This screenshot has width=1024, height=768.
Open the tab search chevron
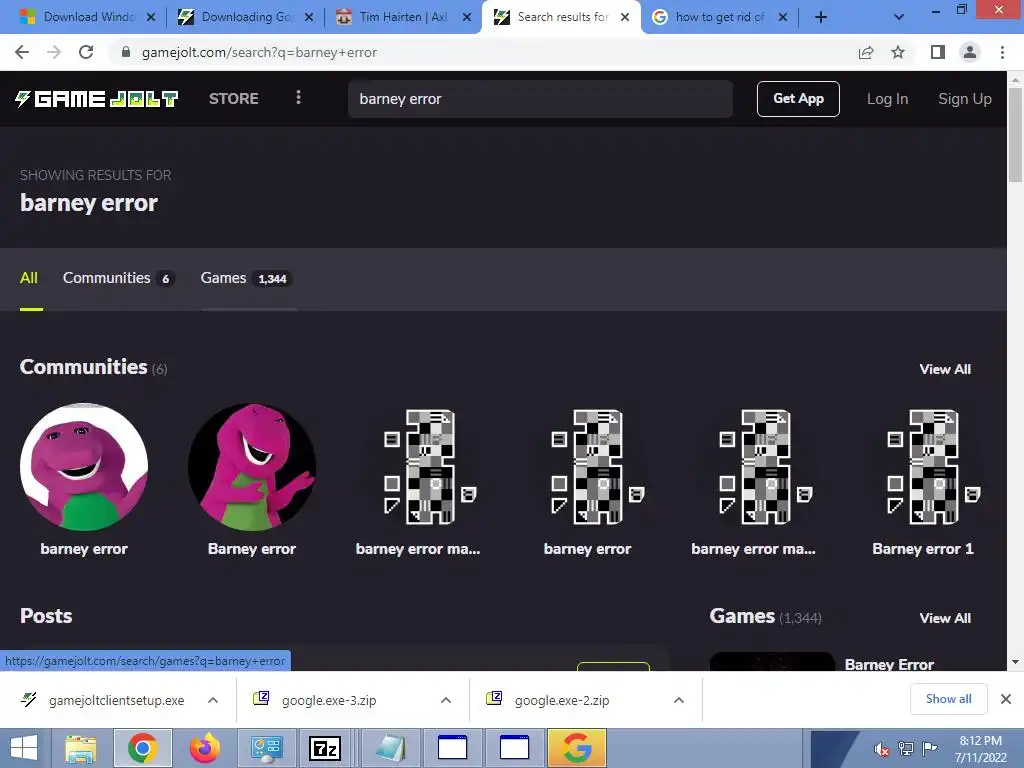[x=899, y=17]
